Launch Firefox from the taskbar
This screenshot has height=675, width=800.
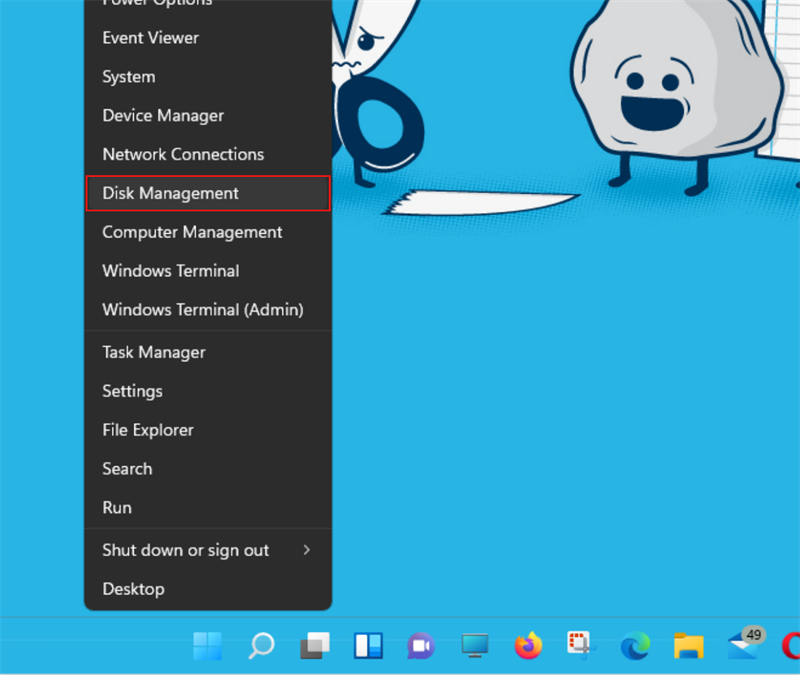click(x=528, y=648)
